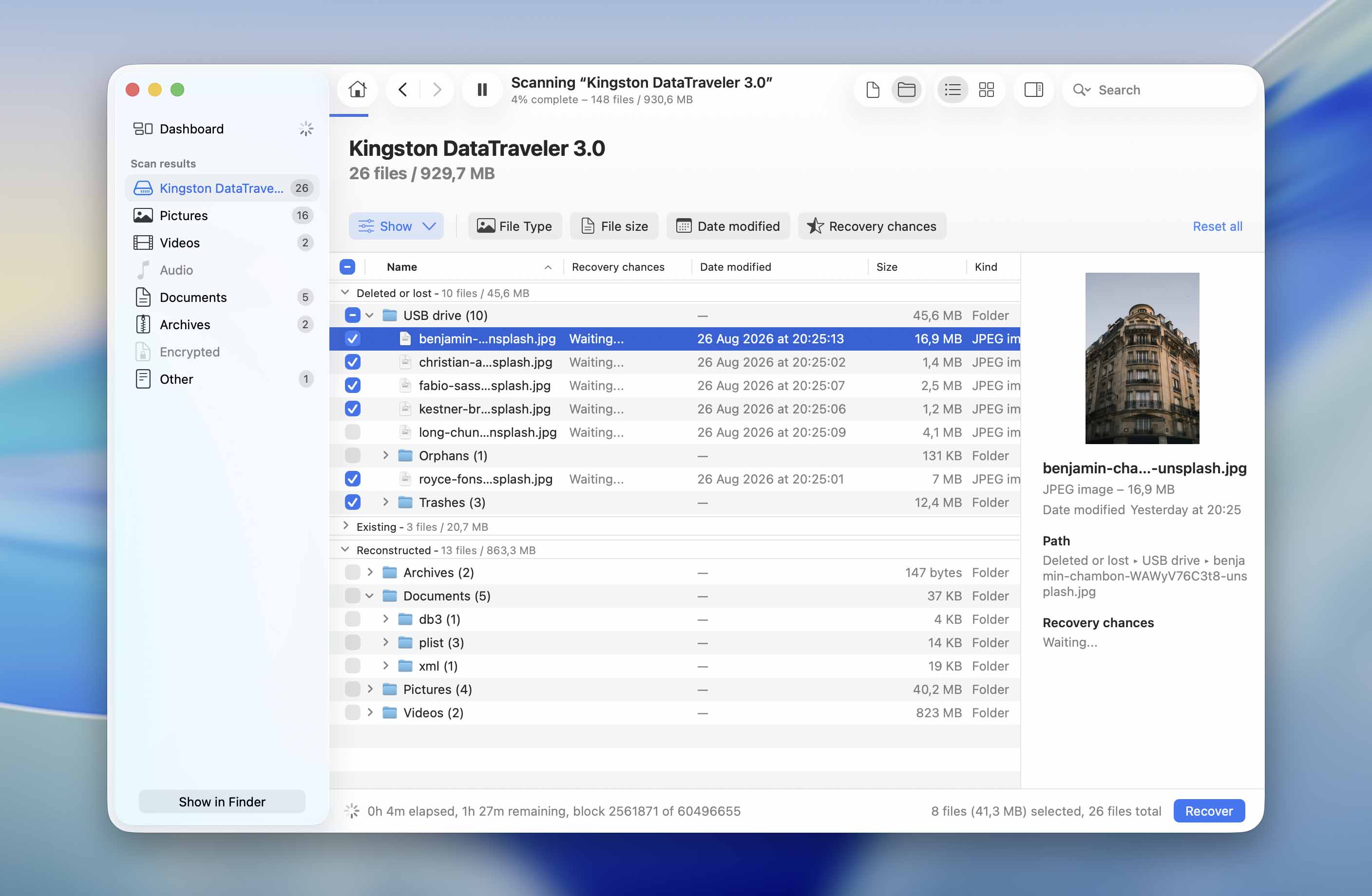Uncheck christian-a...splash.jpg checkbox
The width and height of the screenshot is (1372, 896).
(352, 362)
